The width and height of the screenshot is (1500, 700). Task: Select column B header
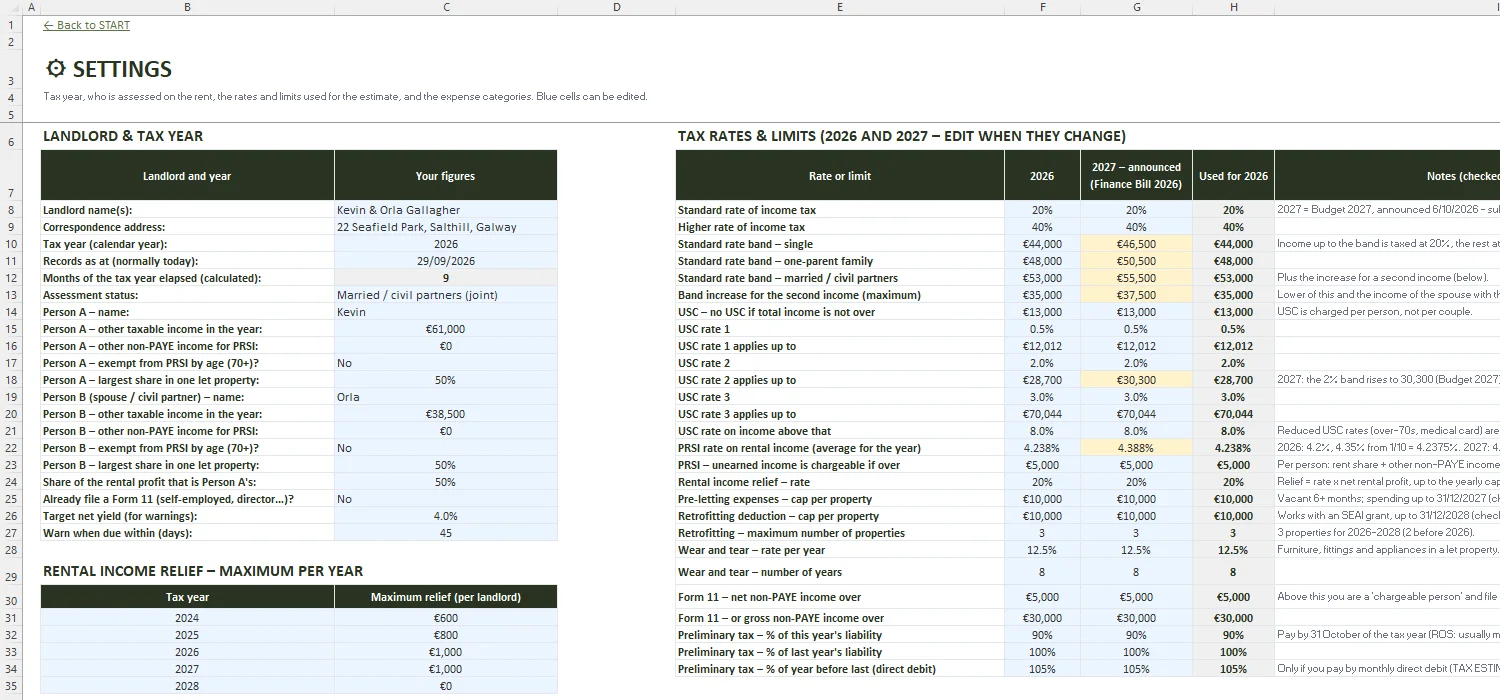[187, 7]
